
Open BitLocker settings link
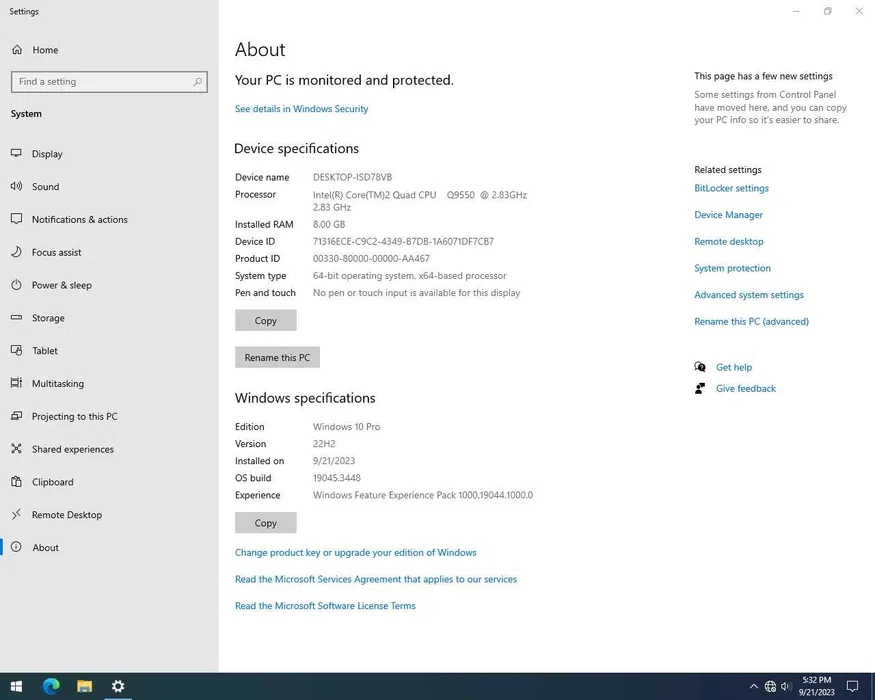pyautogui.click(x=731, y=188)
